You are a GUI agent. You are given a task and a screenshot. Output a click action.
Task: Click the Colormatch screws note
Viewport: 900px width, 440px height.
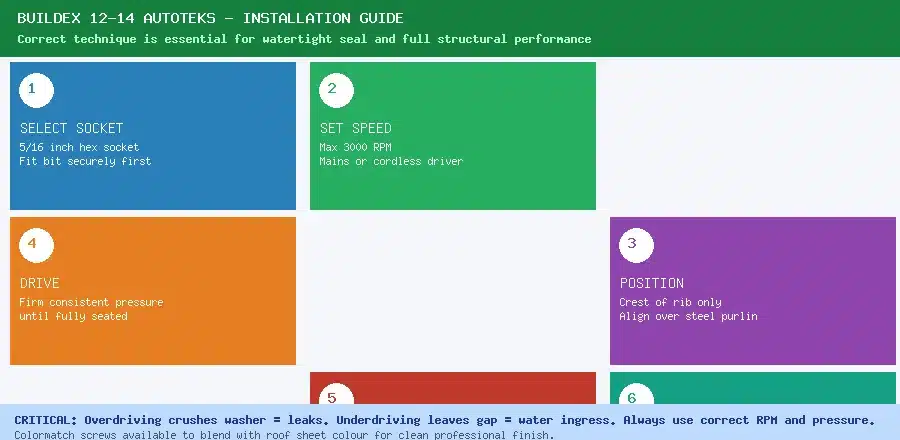point(284,434)
